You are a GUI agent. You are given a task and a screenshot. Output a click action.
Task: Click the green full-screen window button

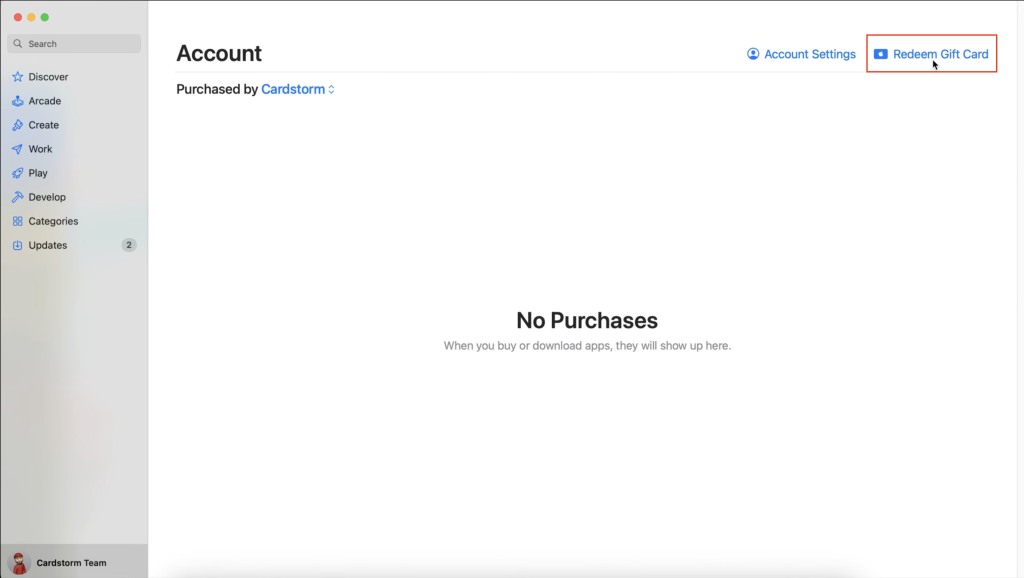(45, 18)
